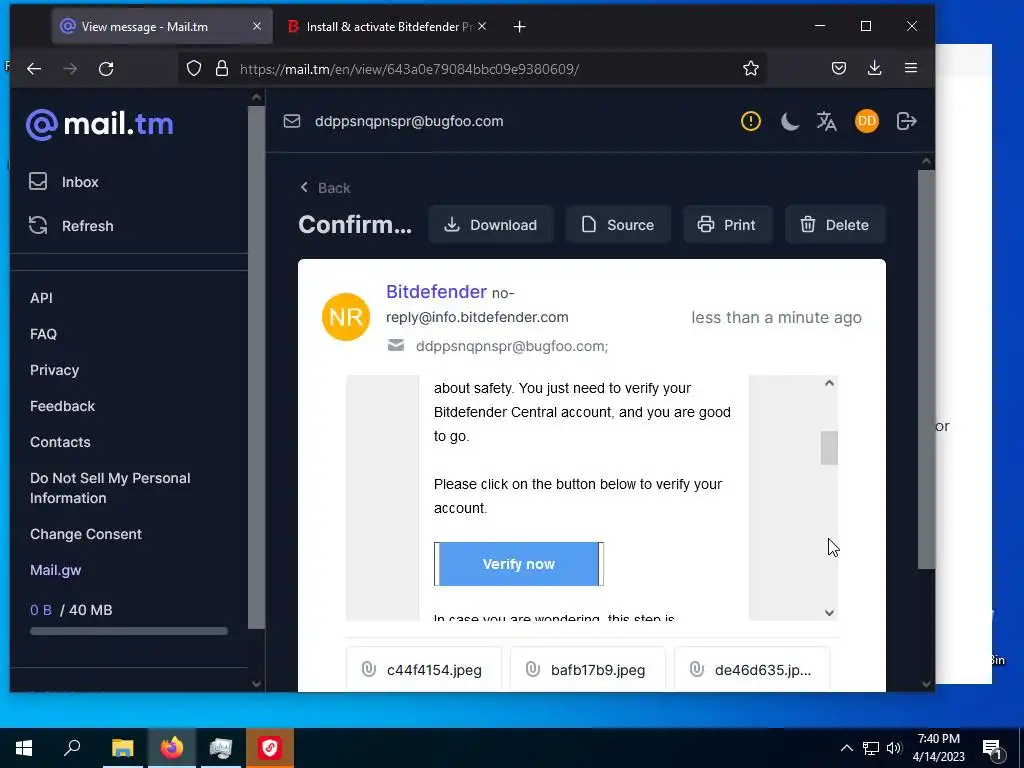The height and width of the screenshot is (768, 1024).
Task: Open attachment c44f4154.jpeg
Action: pos(424,669)
